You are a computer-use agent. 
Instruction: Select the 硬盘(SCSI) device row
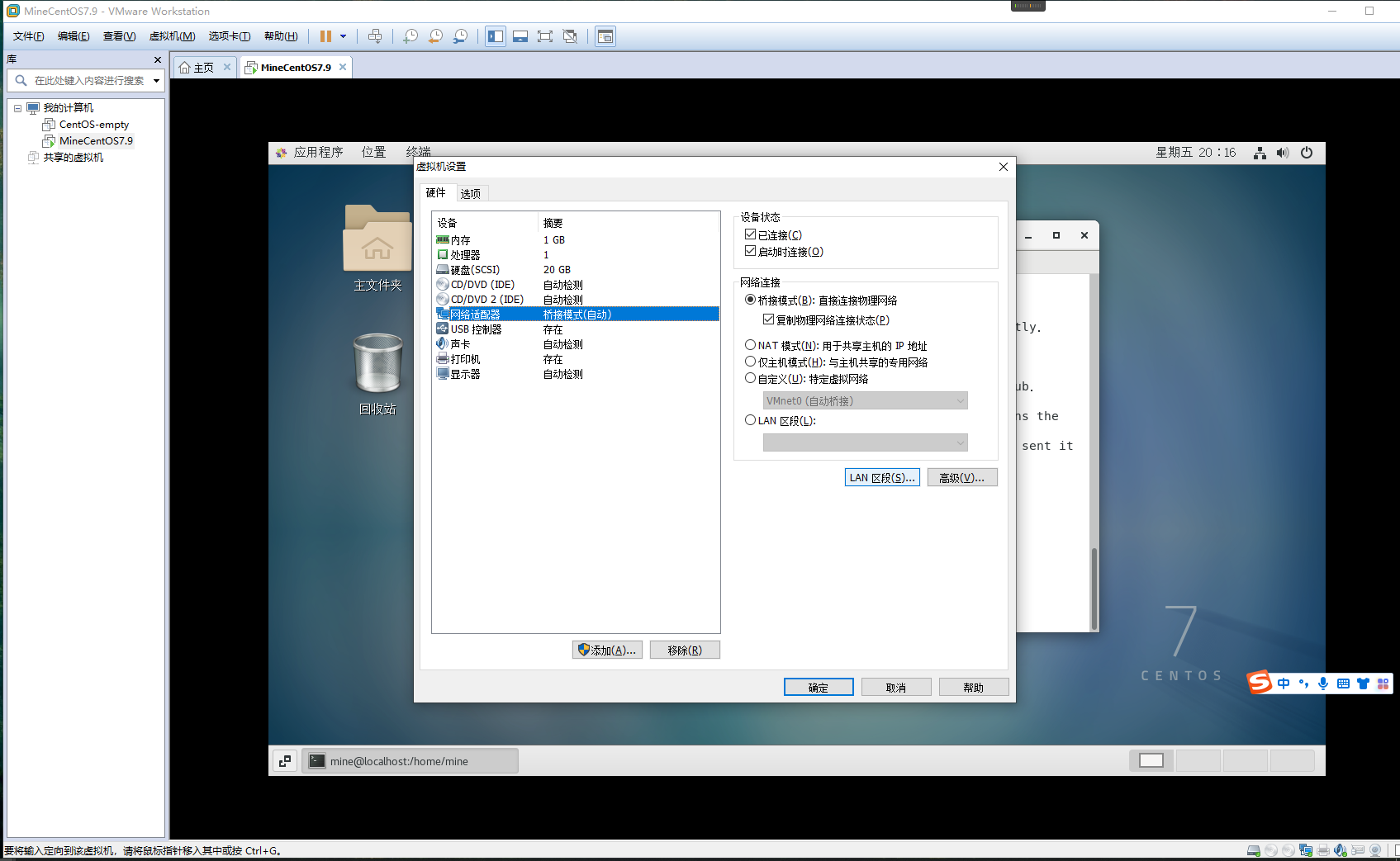[x=577, y=270]
